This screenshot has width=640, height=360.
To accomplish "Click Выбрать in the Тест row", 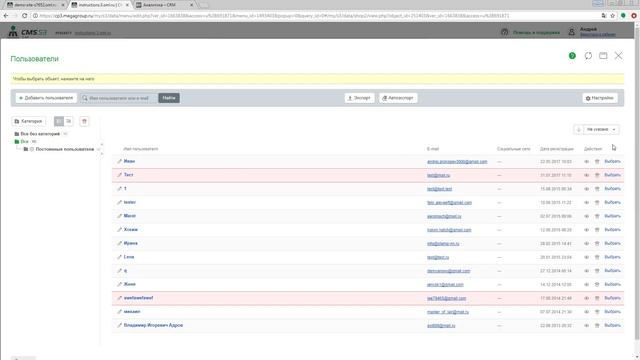I will (x=612, y=175).
